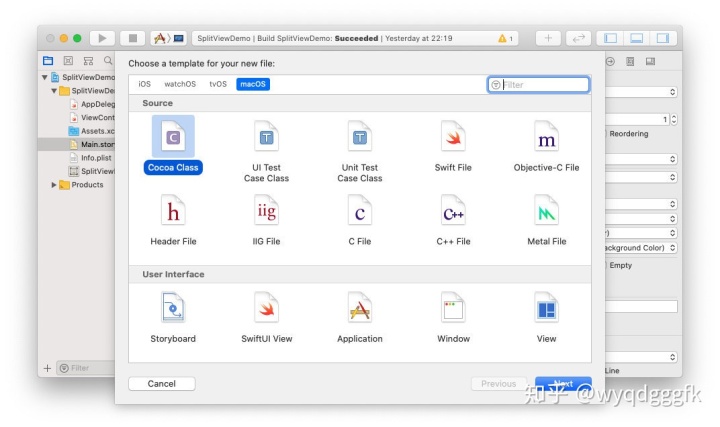Toggle the bottom debug area

(x=636, y=38)
